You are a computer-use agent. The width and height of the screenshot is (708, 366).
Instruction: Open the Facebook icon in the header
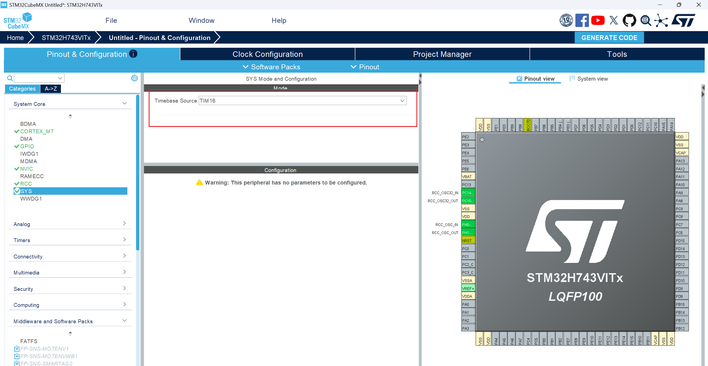pyautogui.click(x=582, y=20)
